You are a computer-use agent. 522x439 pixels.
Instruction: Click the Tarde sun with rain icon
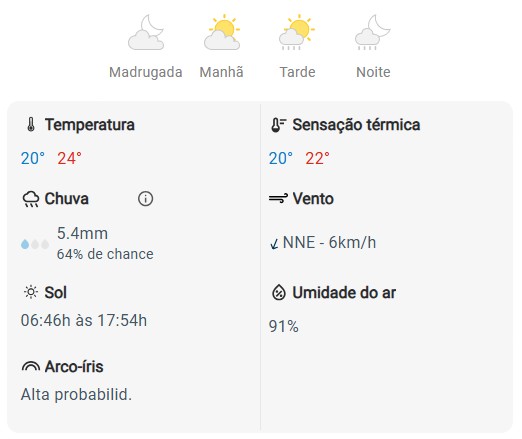click(297, 32)
